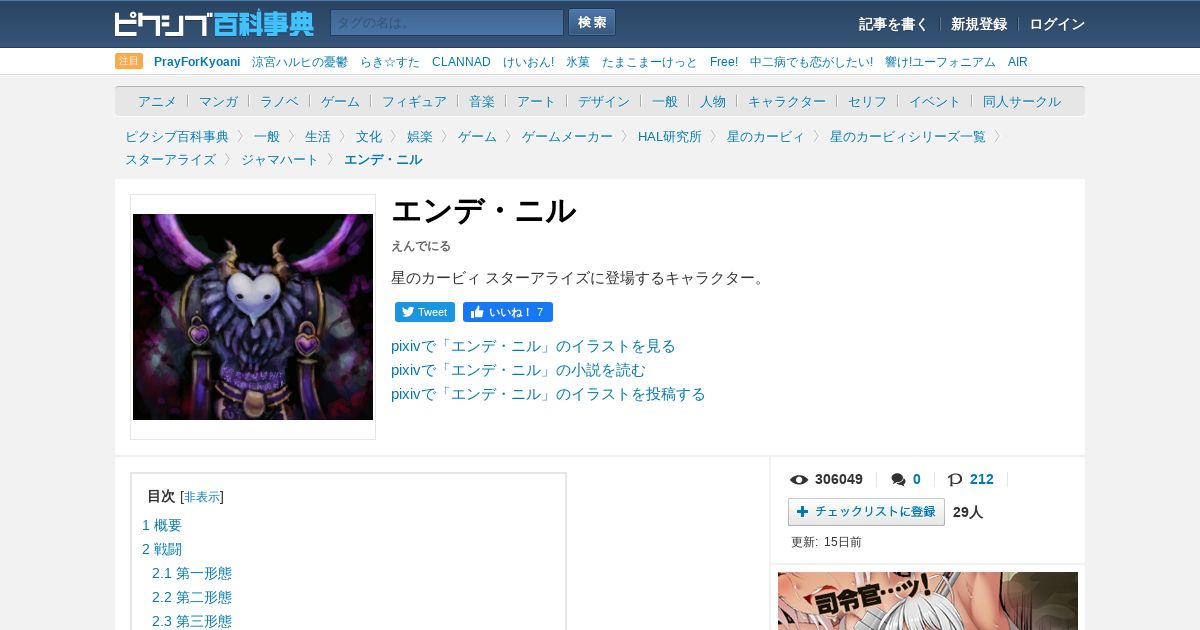
Task: Go to HAL研究所 breadcrumb
Action: pos(670,136)
